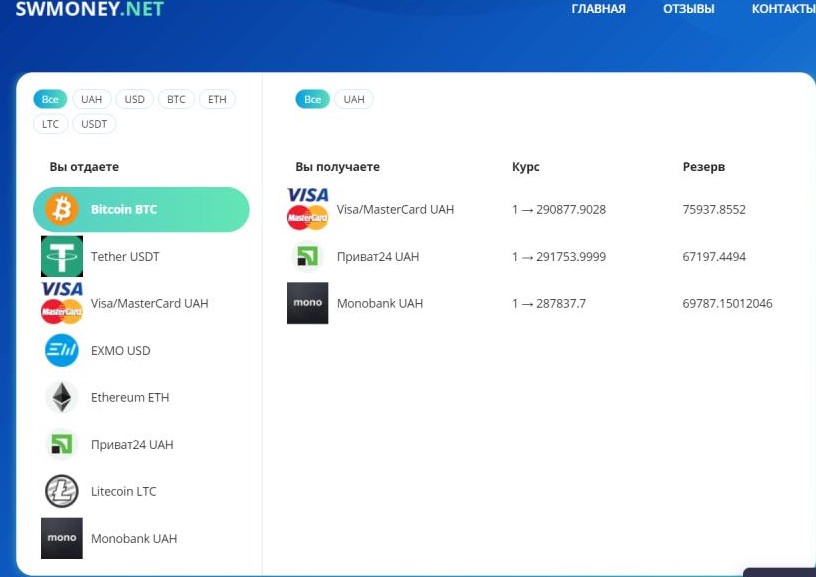
Task: Choose Tether USDT label to give
Action: pos(125,257)
